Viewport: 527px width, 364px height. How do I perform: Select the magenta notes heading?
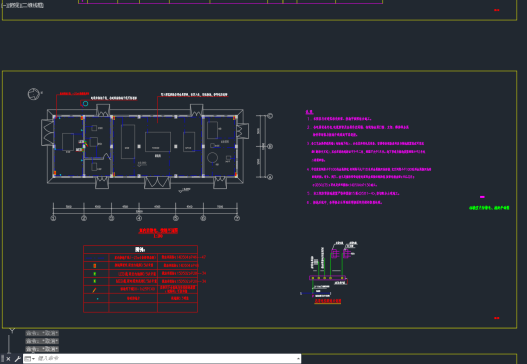coord(310,112)
